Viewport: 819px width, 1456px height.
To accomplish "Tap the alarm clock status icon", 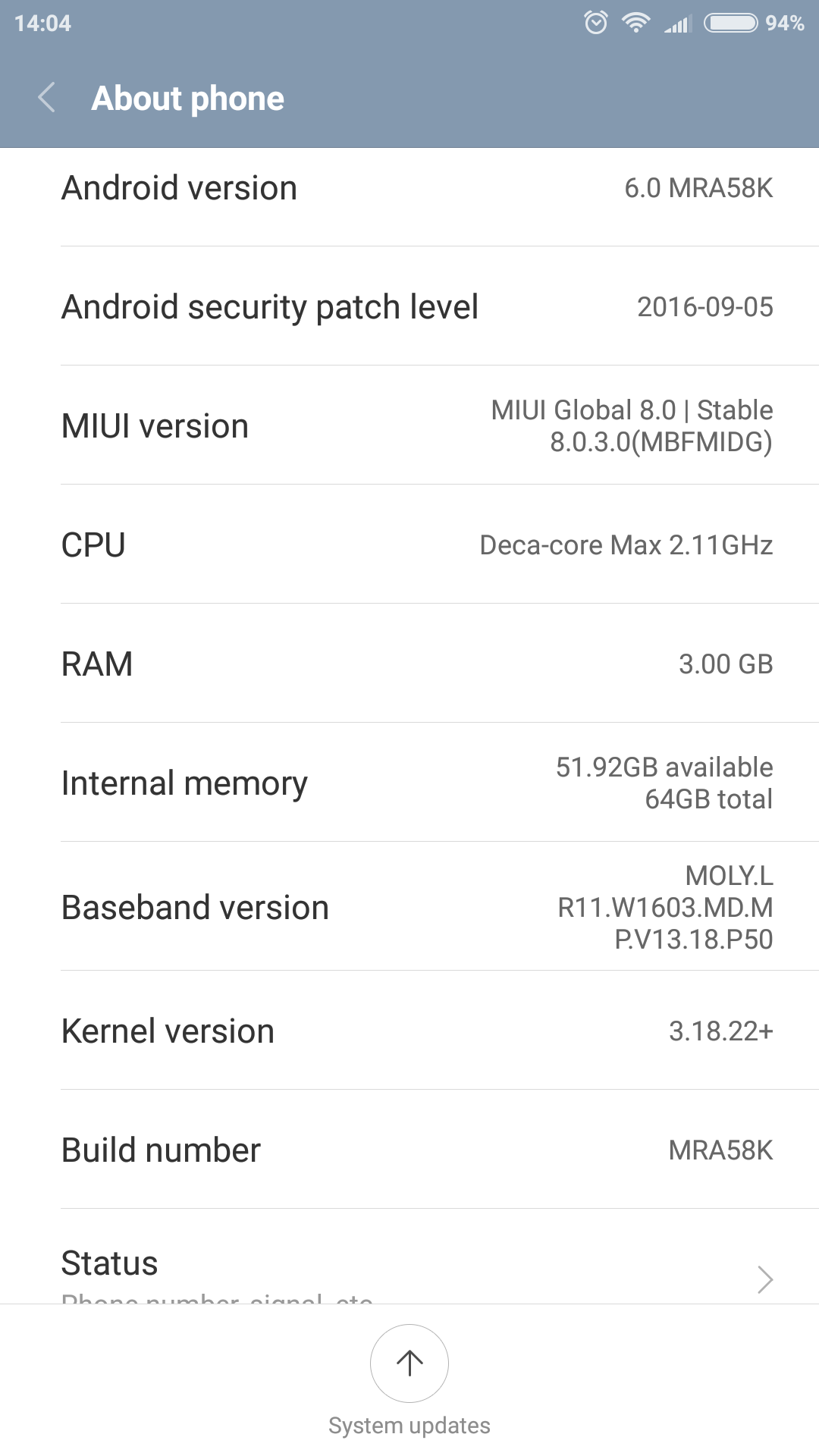I will coord(596,23).
